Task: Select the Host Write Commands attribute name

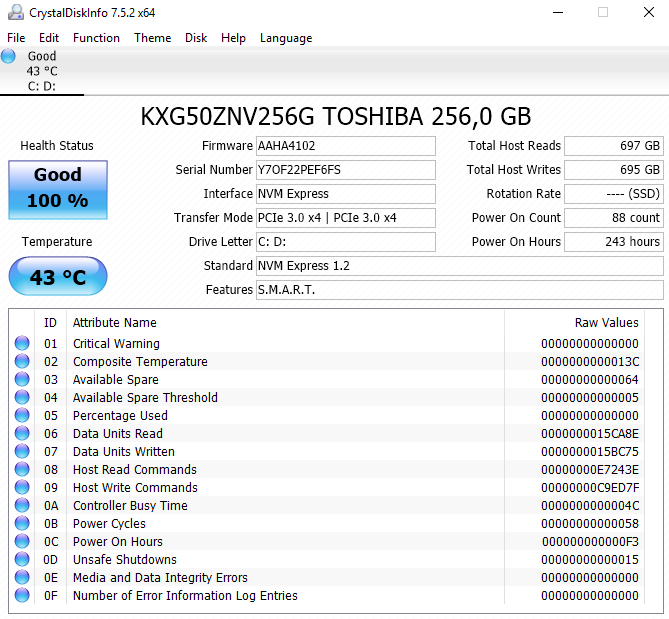Action: coord(135,488)
